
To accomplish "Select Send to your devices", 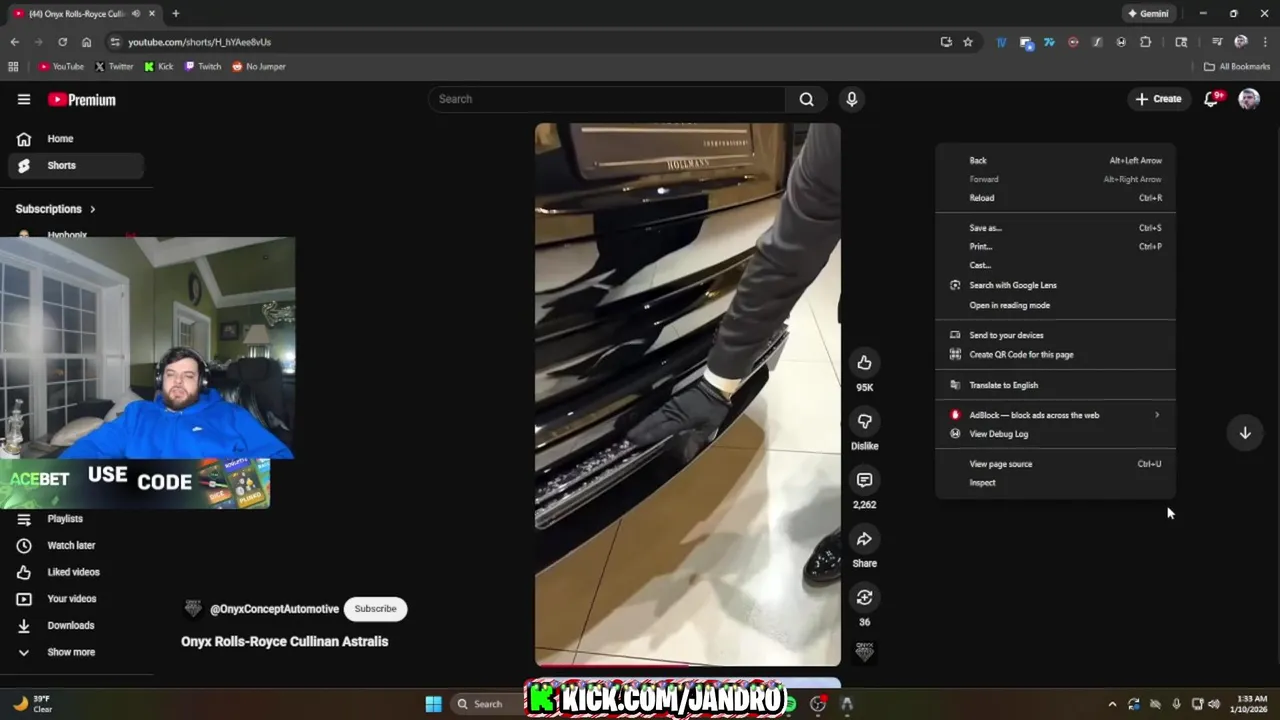I will pos(1055,336).
